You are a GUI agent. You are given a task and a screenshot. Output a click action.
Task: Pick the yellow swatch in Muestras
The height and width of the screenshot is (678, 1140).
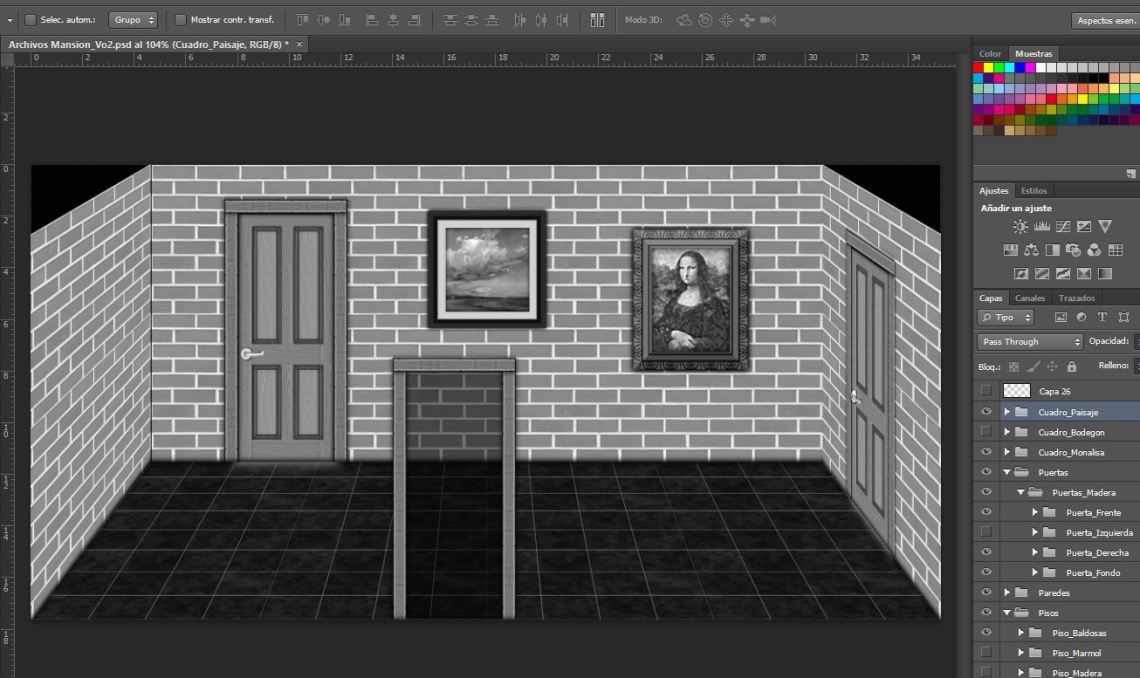[x=988, y=68]
